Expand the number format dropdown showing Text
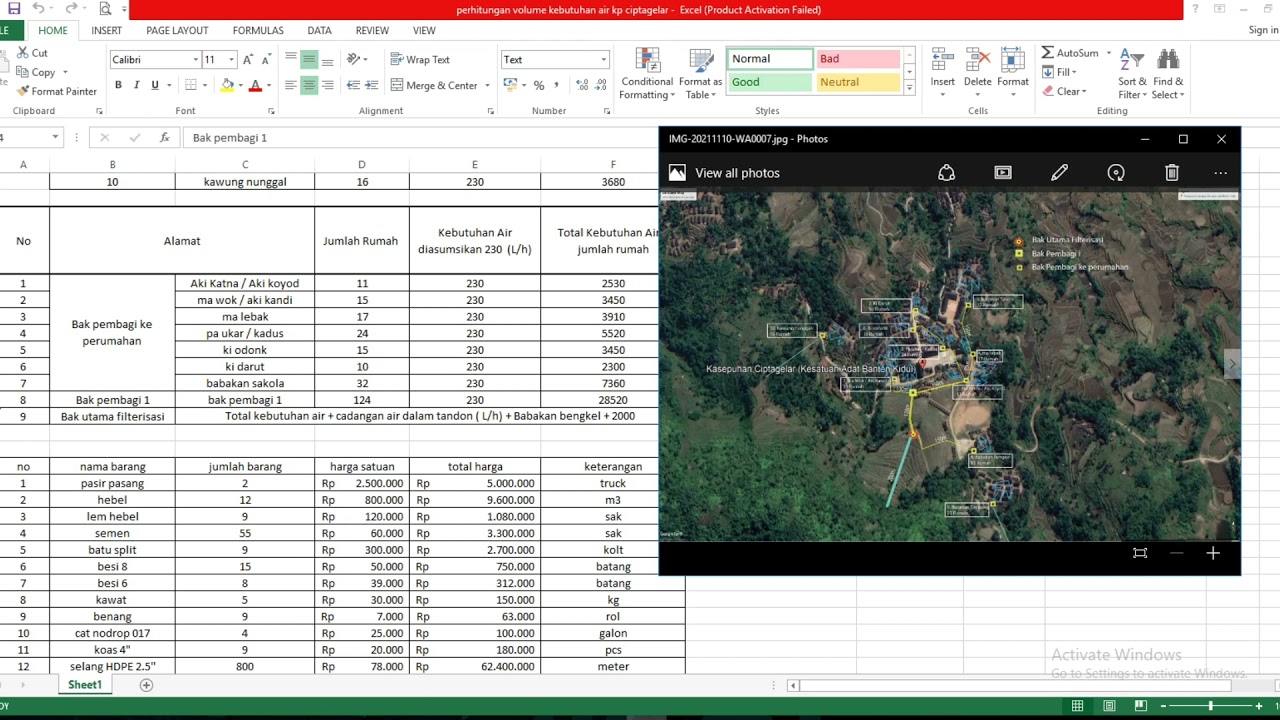Screen dimensions: 1280x720 [603, 60]
